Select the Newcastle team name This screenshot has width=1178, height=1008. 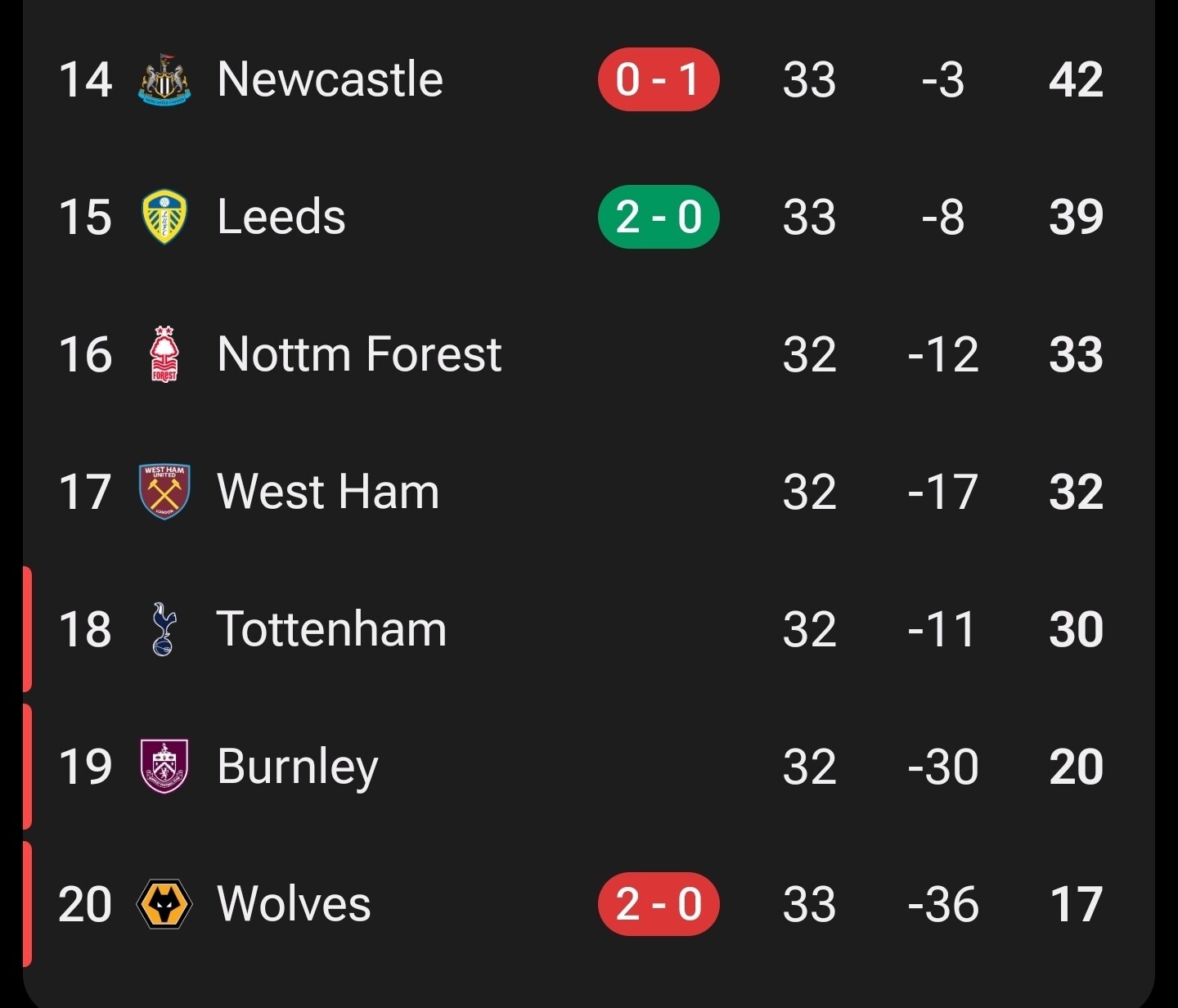(330, 80)
